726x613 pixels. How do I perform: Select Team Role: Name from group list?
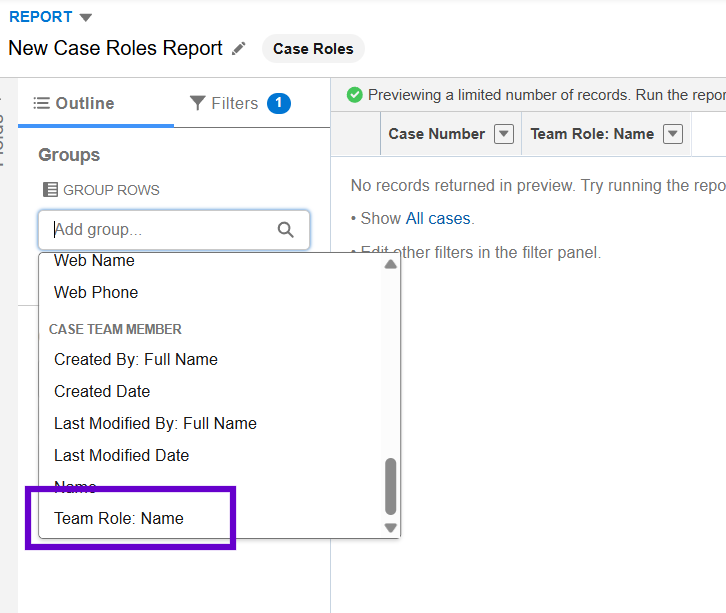tap(119, 518)
